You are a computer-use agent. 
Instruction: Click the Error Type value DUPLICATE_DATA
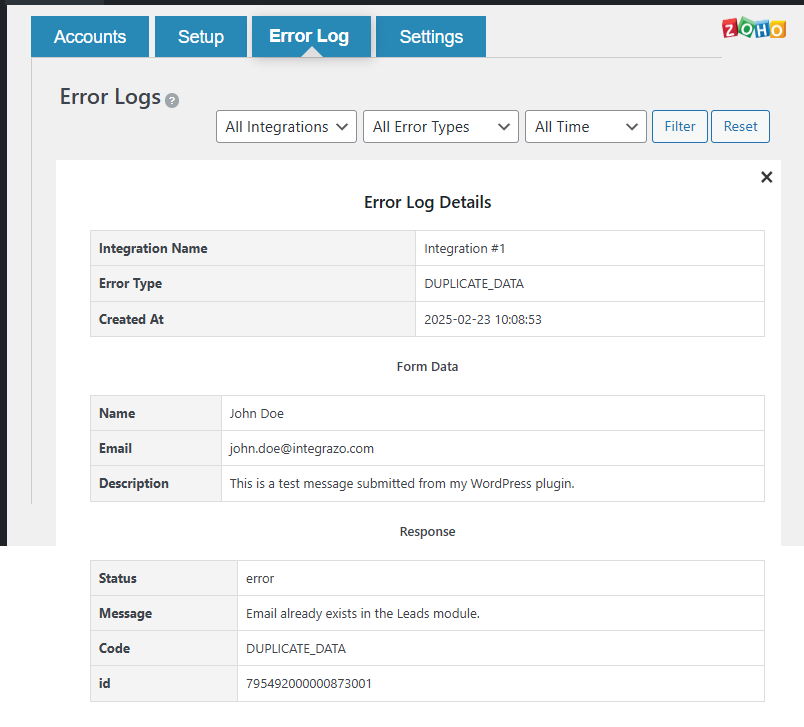(x=474, y=284)
